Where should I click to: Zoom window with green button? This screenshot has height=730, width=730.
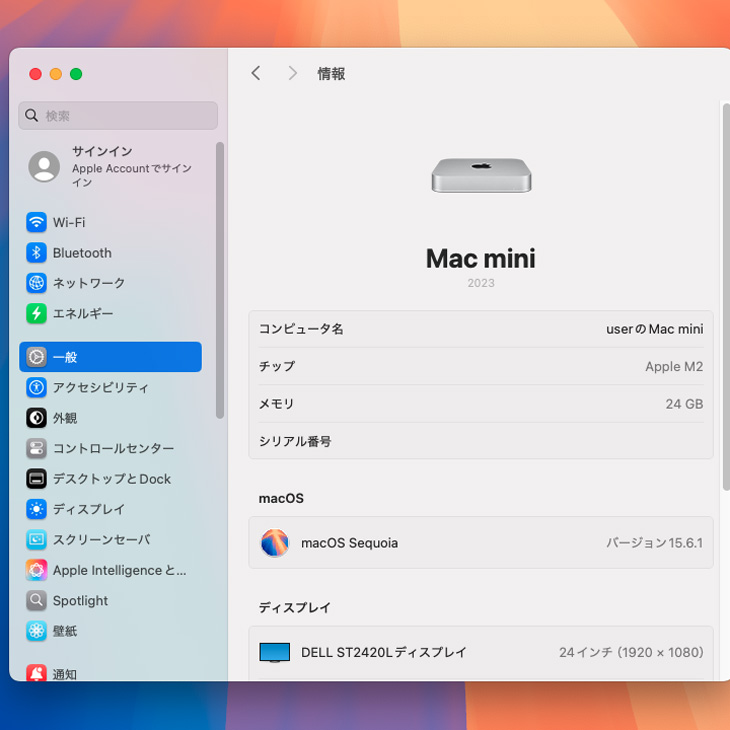[76, 74]
